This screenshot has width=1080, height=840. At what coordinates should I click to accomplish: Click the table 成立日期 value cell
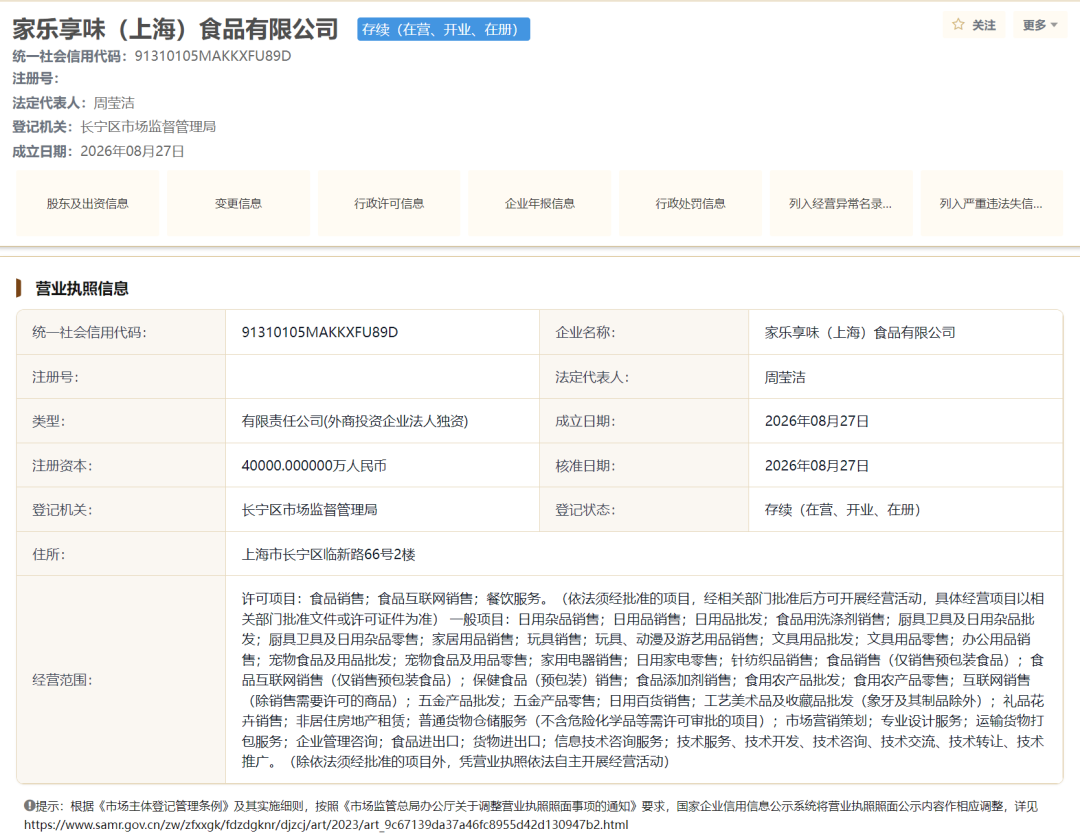tap(906, 421)
